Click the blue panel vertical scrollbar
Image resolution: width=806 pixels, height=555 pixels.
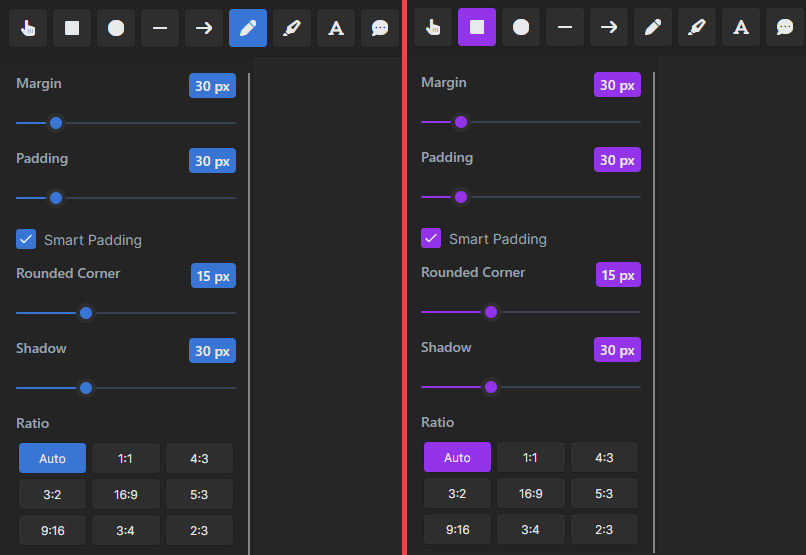point(249,313)
